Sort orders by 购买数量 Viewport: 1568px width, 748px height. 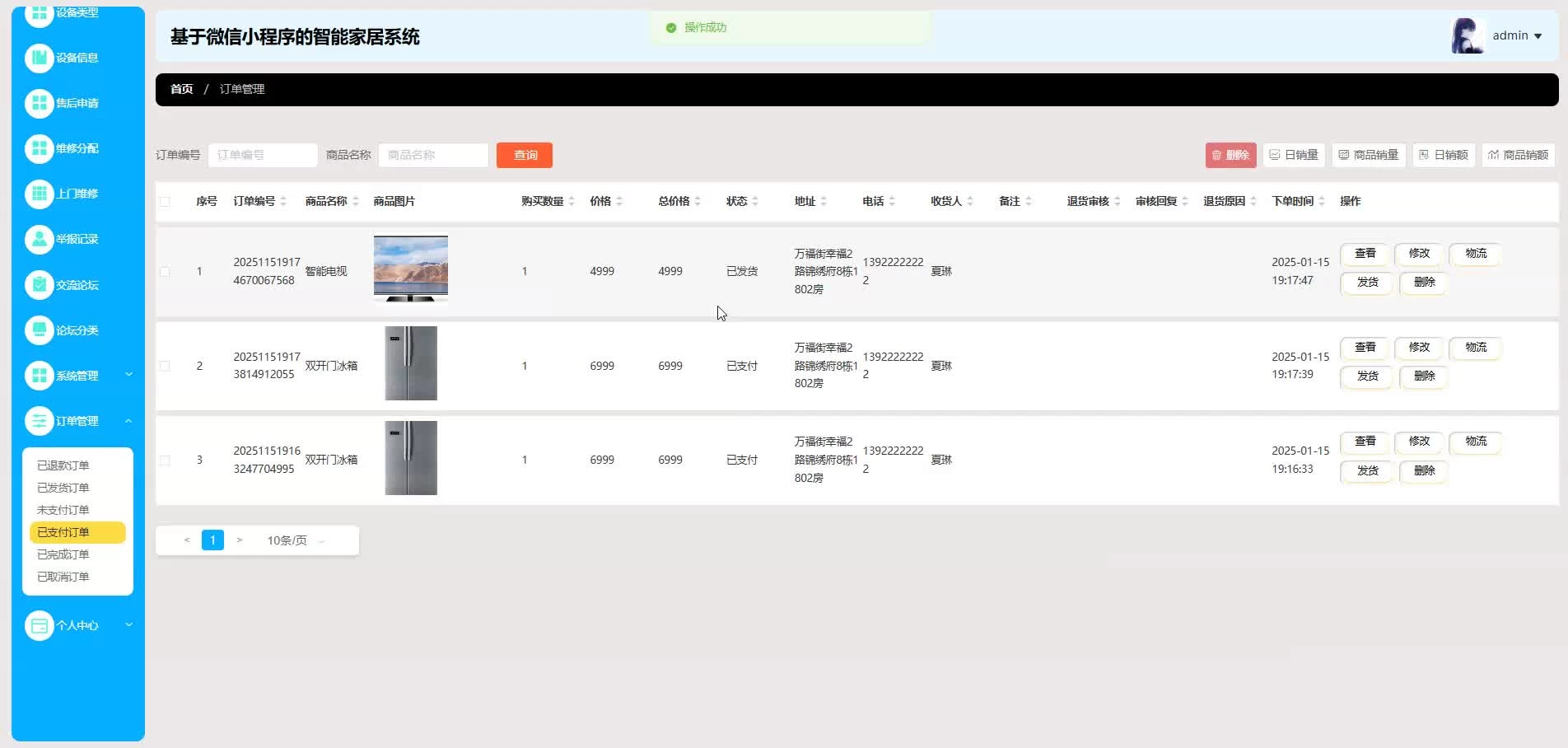(x=572, y=201)
